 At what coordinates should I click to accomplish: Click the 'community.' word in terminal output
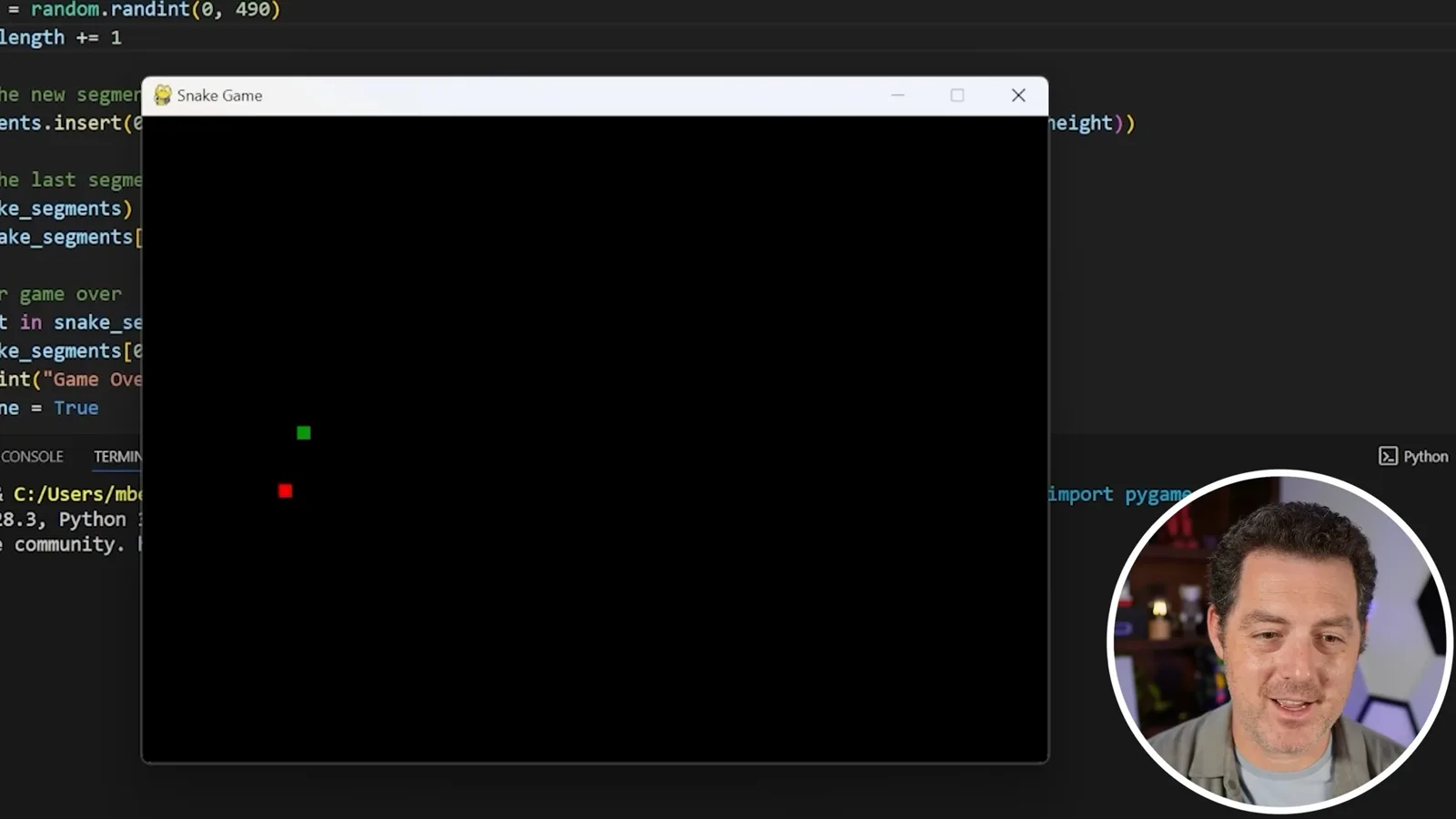click(69, 544)
